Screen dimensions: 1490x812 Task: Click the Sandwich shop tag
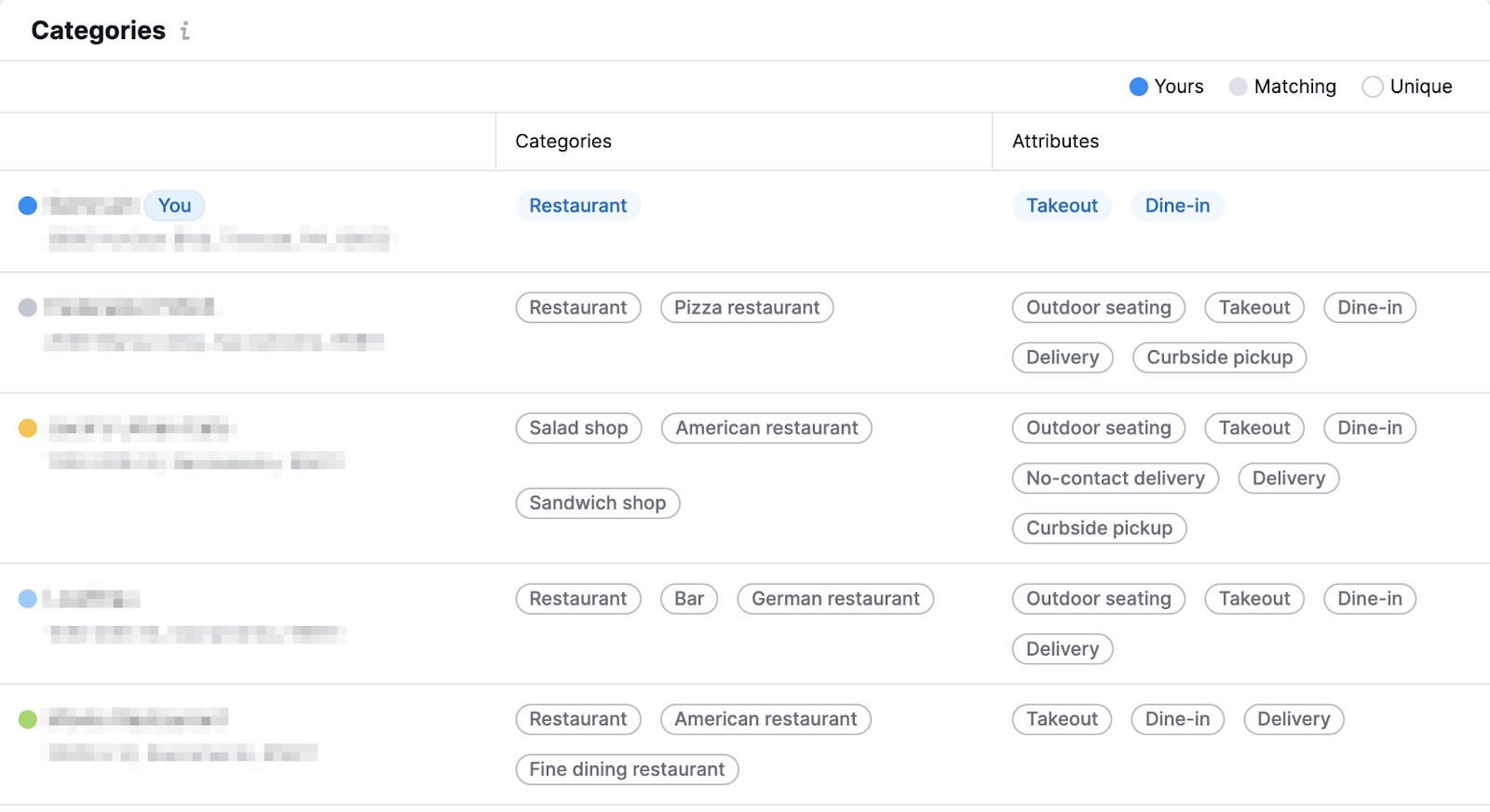pyautogui.click(x=597, y=503)
